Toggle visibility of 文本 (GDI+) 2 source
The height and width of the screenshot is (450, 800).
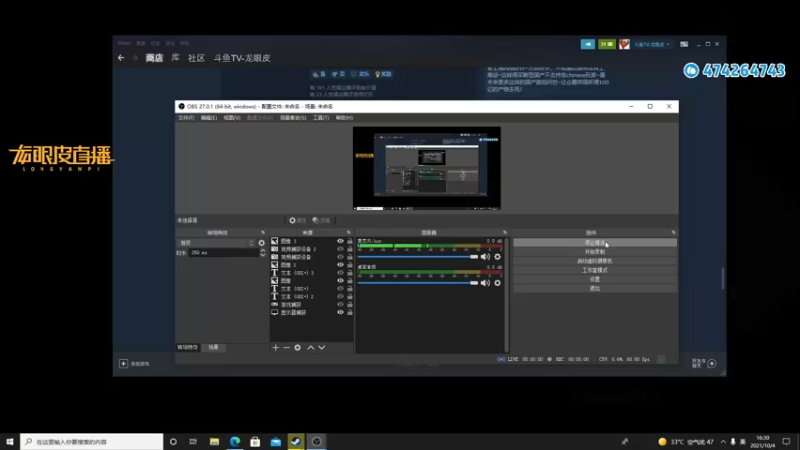click(x=340, y=296)
